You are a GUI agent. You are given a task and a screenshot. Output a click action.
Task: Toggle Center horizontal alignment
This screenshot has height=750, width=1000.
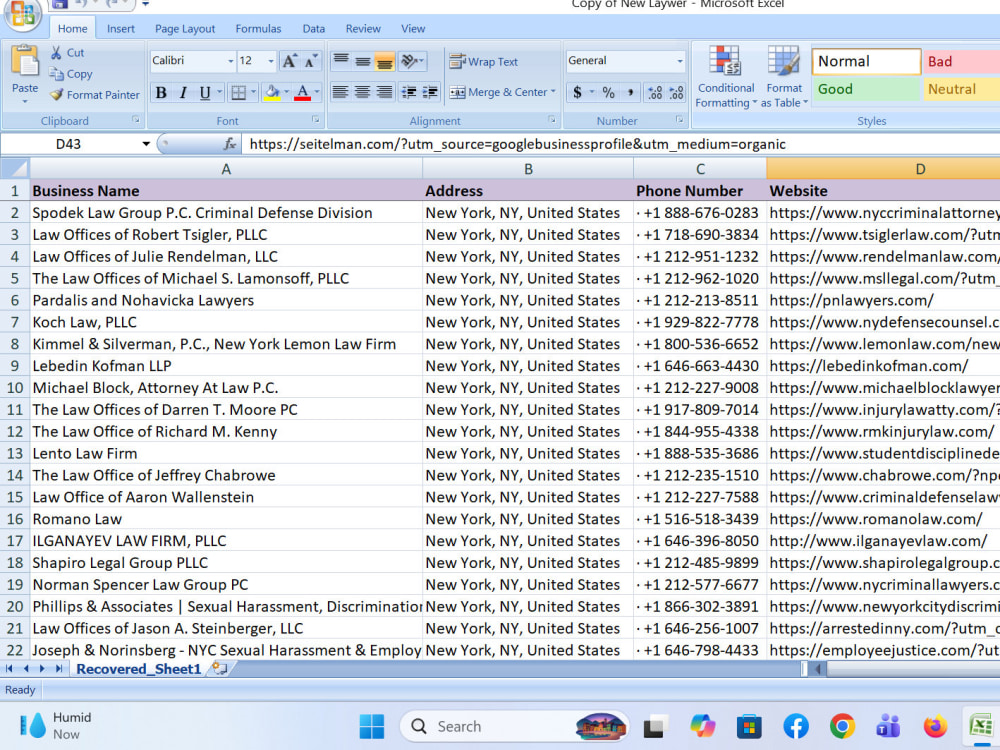pos(363,92)
